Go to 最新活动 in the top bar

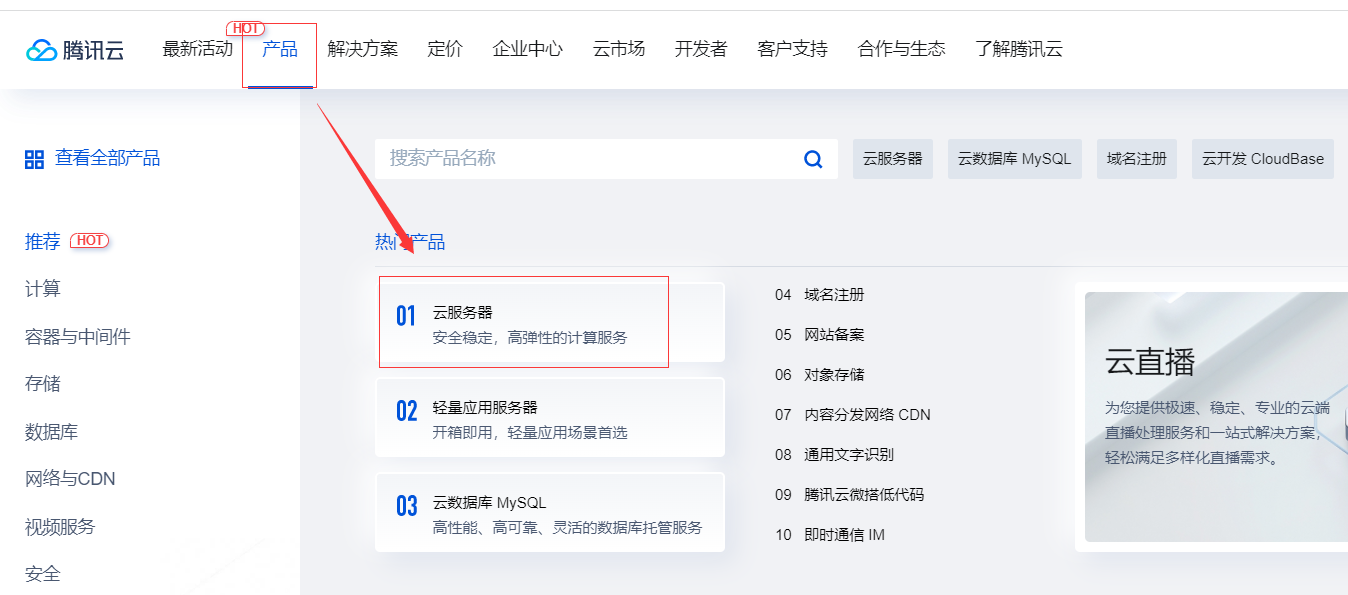coord(198,49)
